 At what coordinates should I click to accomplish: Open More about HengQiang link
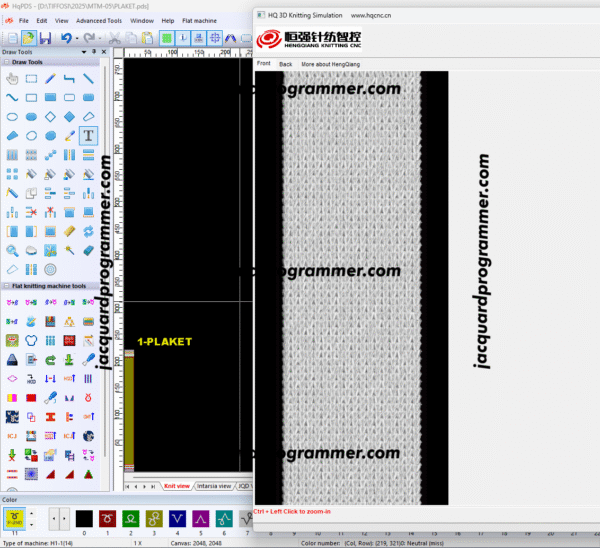click(330, 64)
